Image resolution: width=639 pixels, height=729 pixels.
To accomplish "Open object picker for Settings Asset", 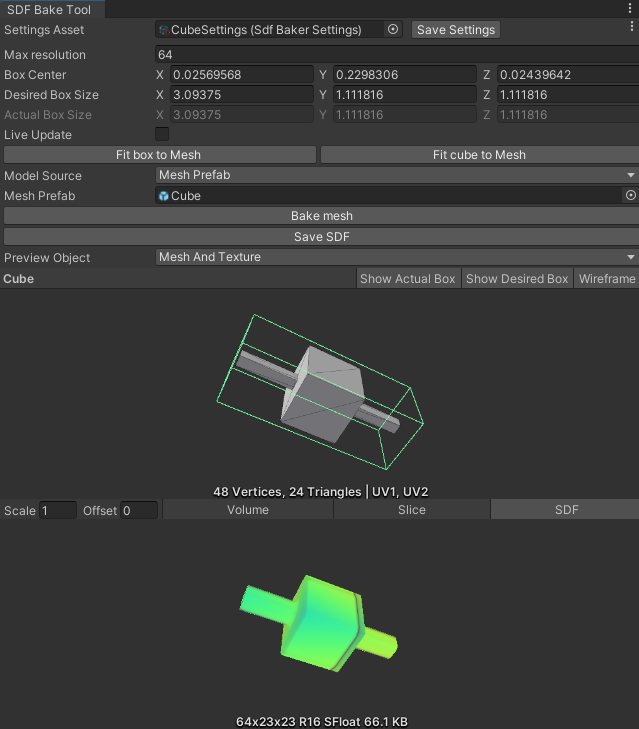I will point(393,30).
